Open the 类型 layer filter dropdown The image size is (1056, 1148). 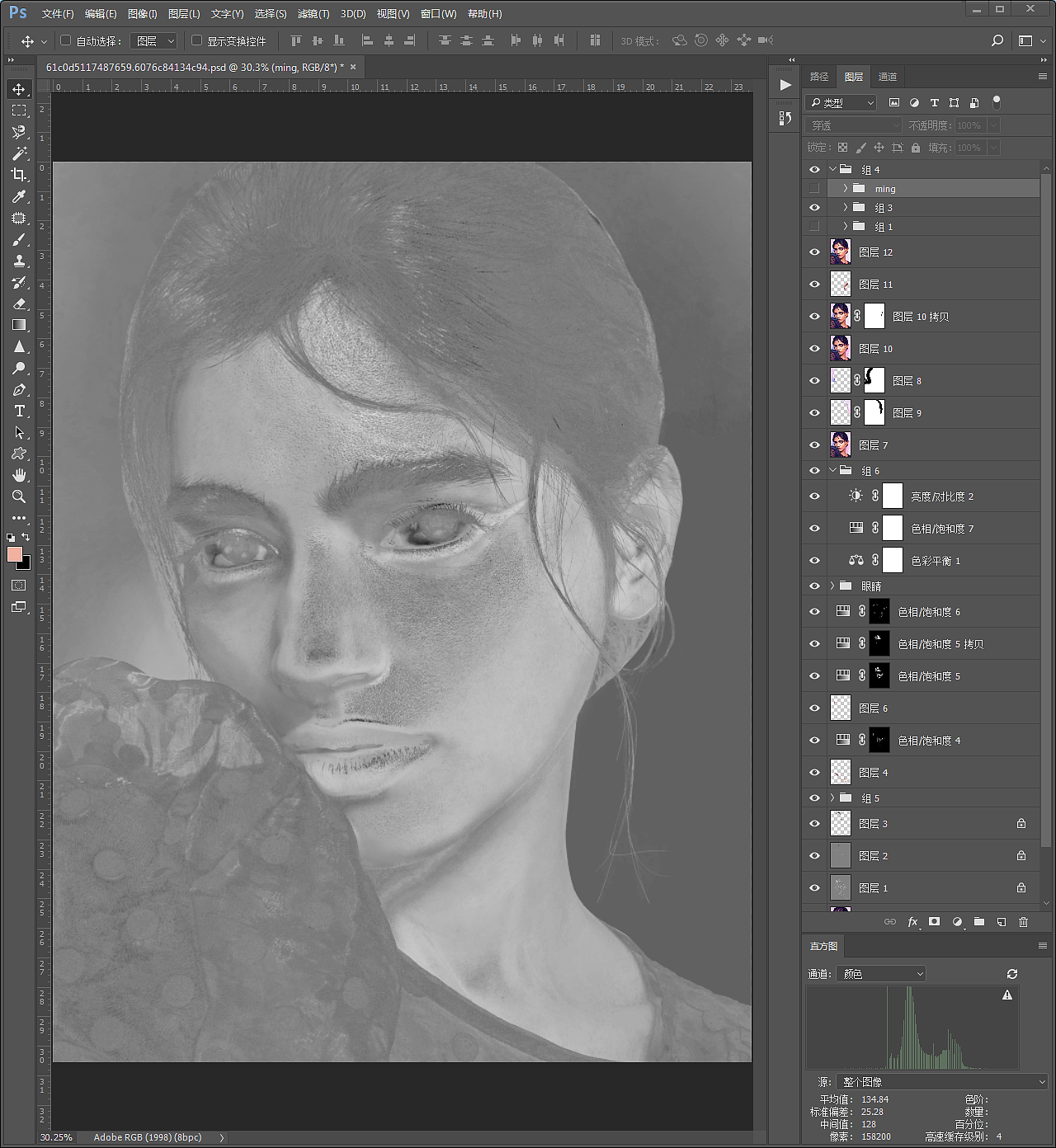[x=841, y=102]
